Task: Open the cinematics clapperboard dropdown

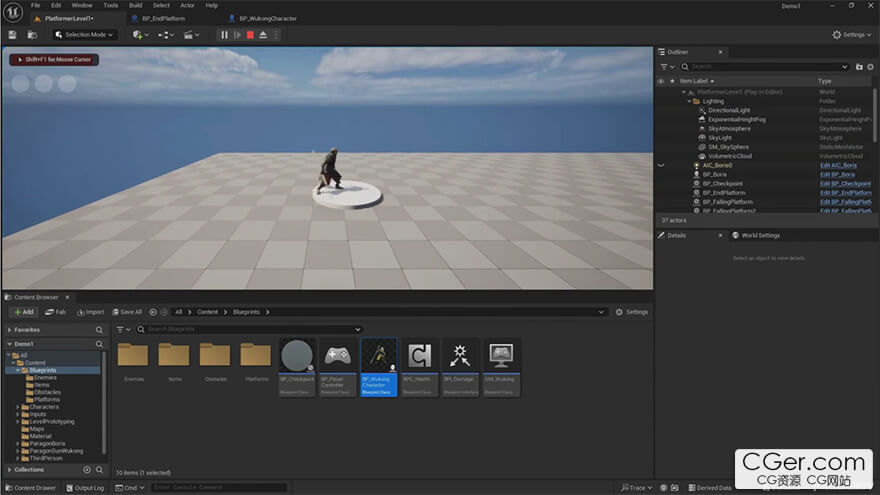Action: 191,35
